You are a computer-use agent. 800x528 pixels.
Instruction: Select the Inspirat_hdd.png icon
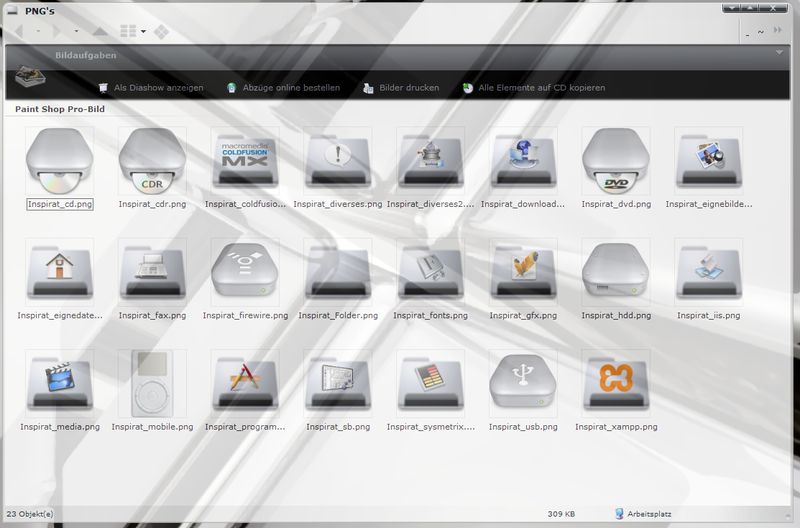click(x=616, y=271)
